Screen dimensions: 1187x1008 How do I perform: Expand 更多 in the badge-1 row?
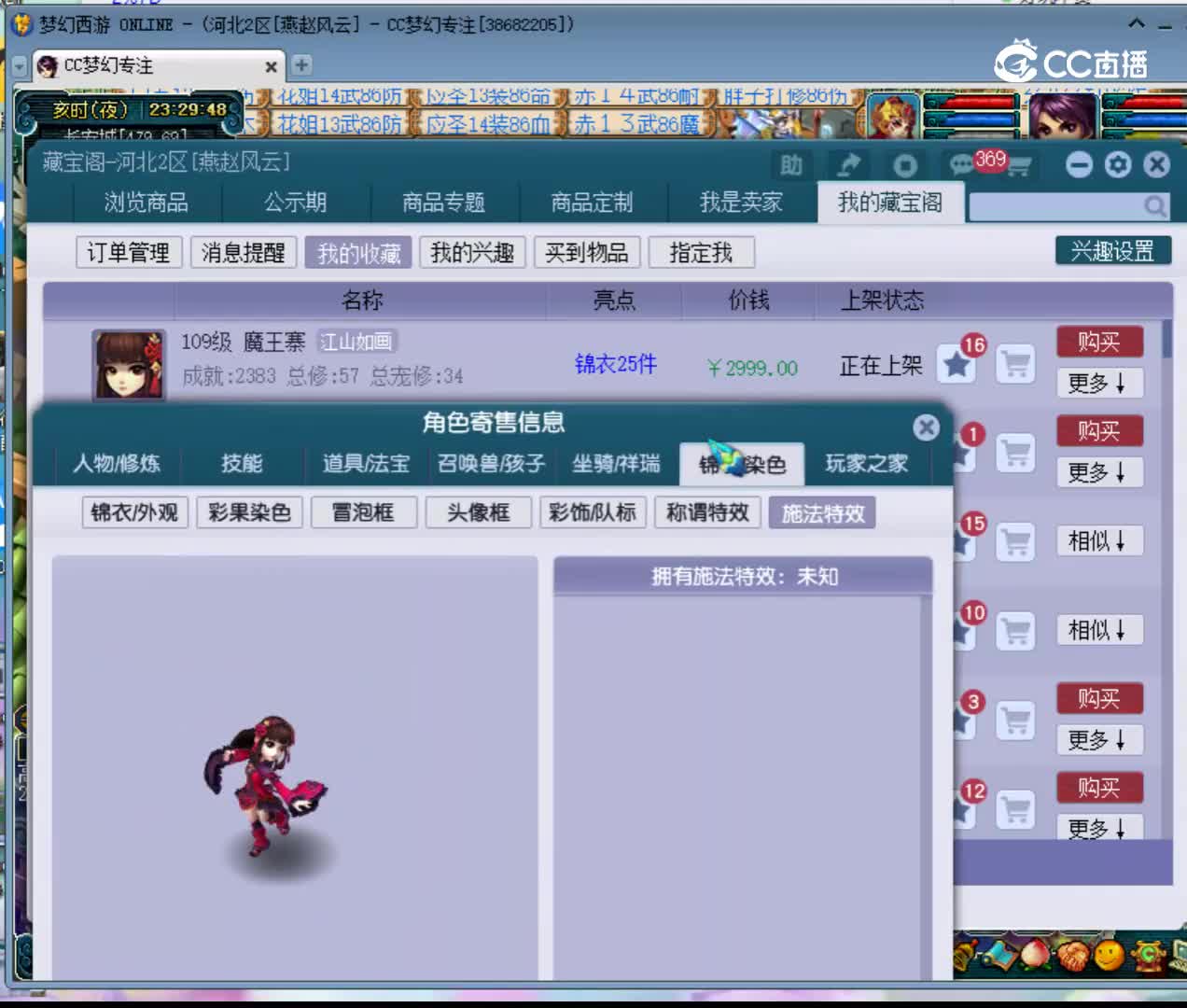pyautogui.click(x=1099, y=472)
